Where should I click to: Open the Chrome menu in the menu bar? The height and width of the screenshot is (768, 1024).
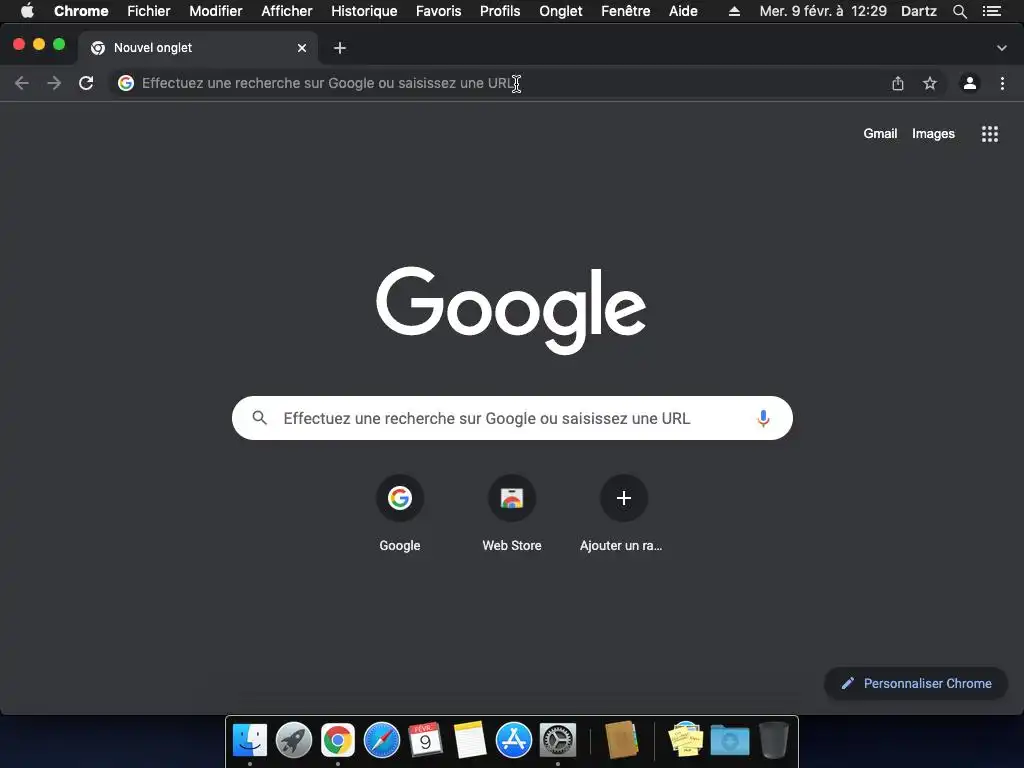click(x=81, y=11)
